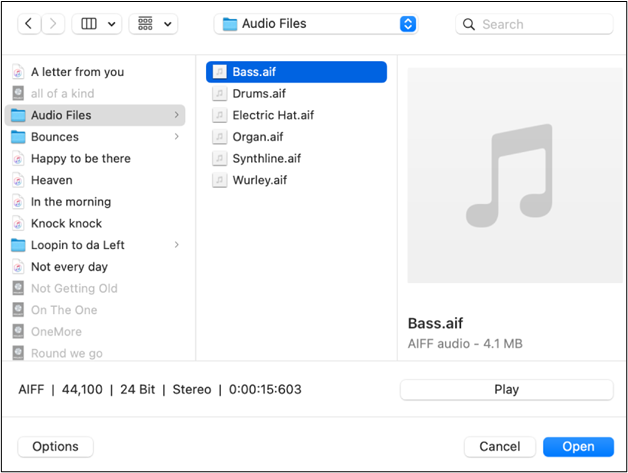Select the Audio Files folder in sidebar
This screenshot has height=473, width=628.
click(95, 115)
